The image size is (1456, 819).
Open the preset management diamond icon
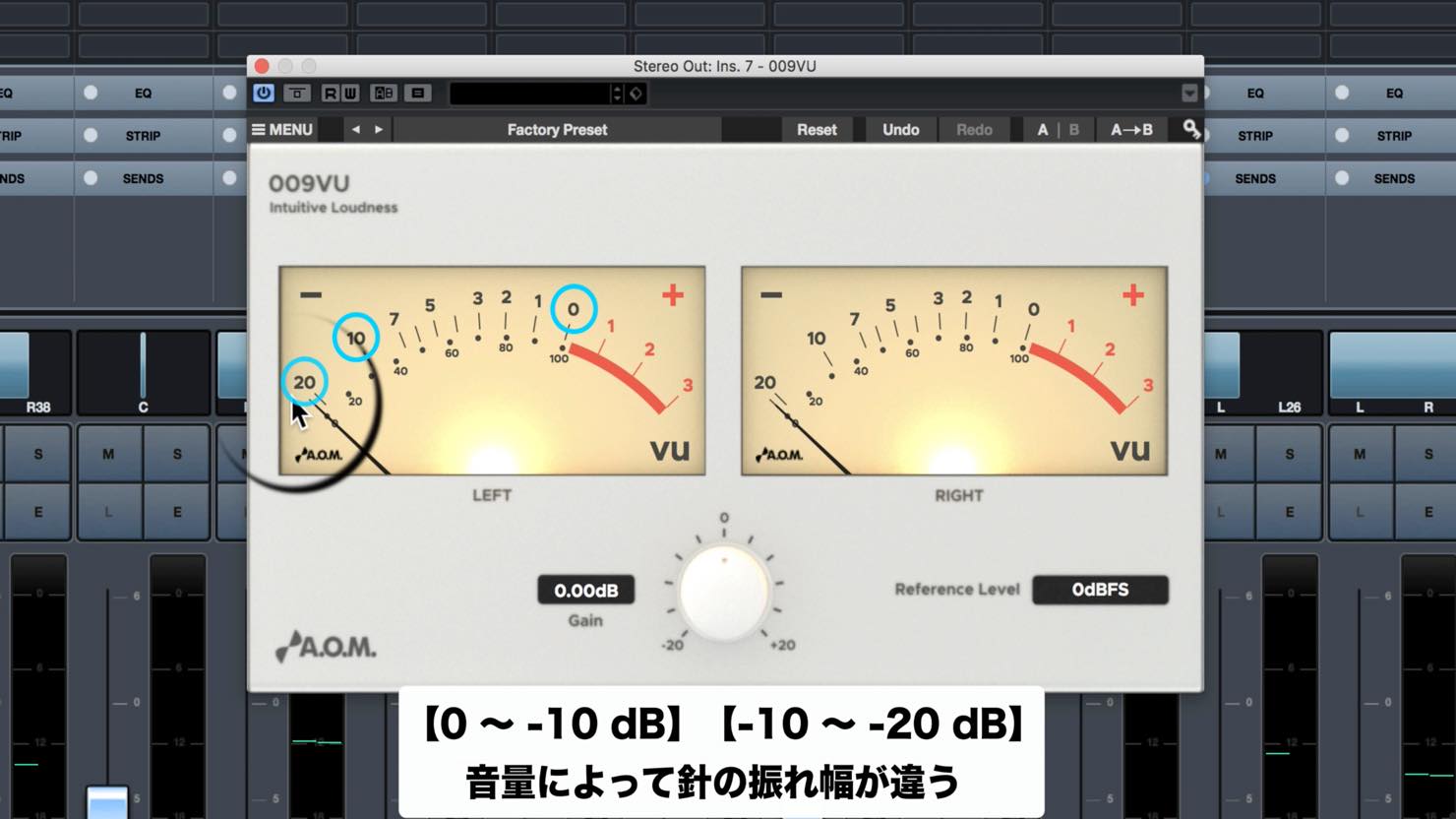636,93
